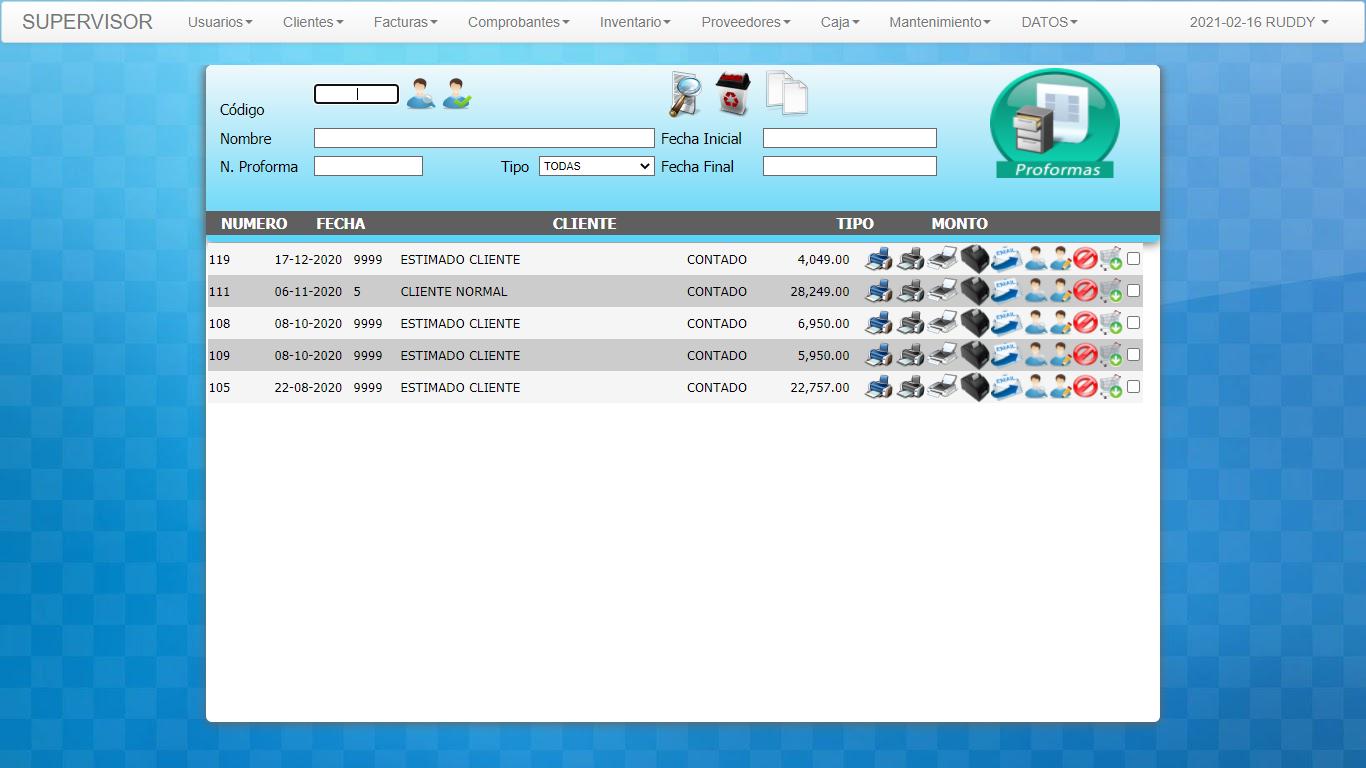
Task: Click the shopping cart icon for proforma 105
Action: 1110,388
